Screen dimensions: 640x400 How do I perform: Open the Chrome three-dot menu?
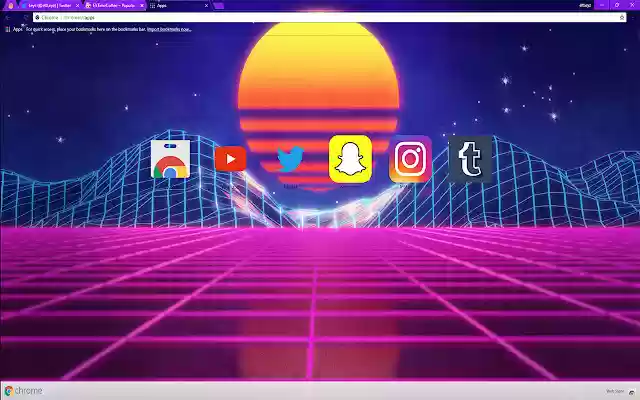(633, 18)
